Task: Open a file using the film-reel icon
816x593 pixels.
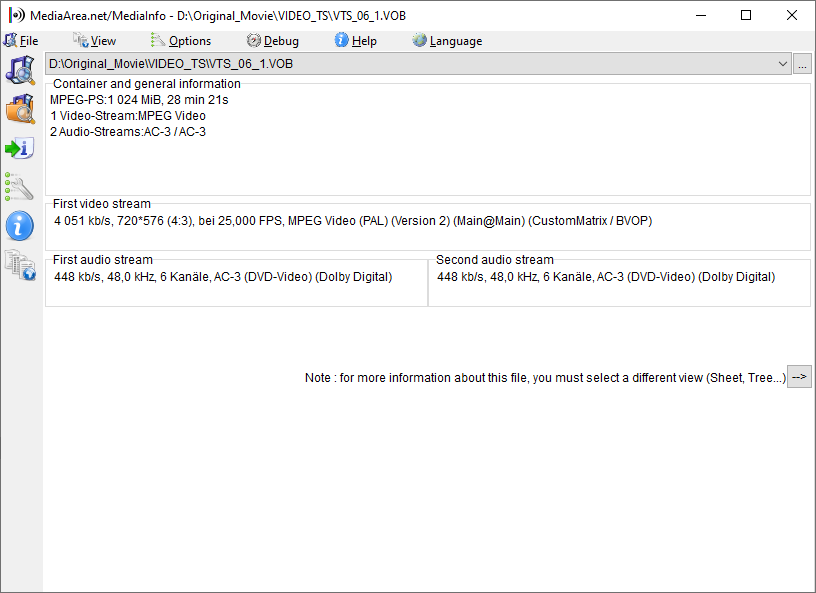Action: coord(20,71)
